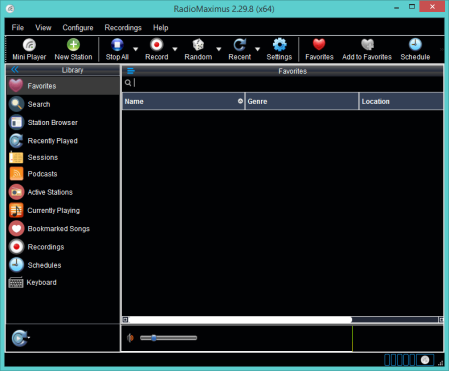Select Favorites in the Library sidebar
Image resolution: width=449 pixels, height=371 pixels.
63,86
